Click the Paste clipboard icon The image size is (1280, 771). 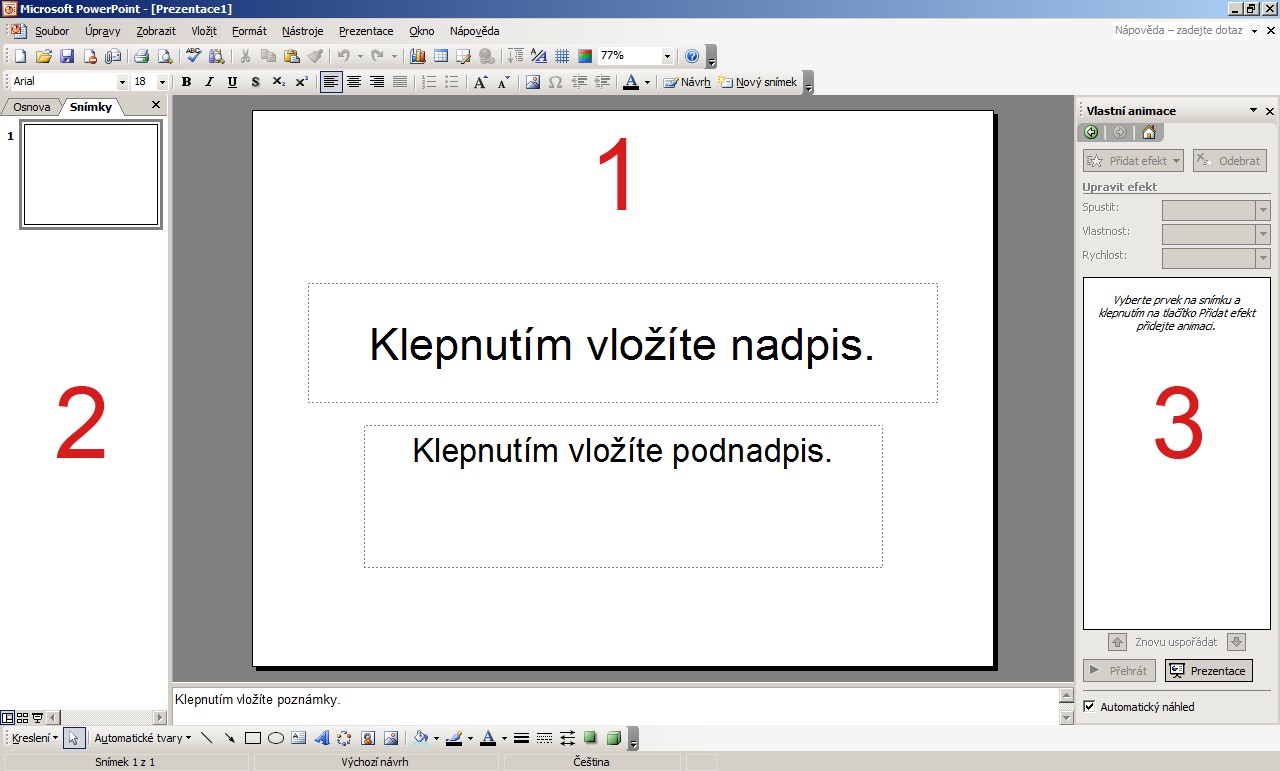291,56
